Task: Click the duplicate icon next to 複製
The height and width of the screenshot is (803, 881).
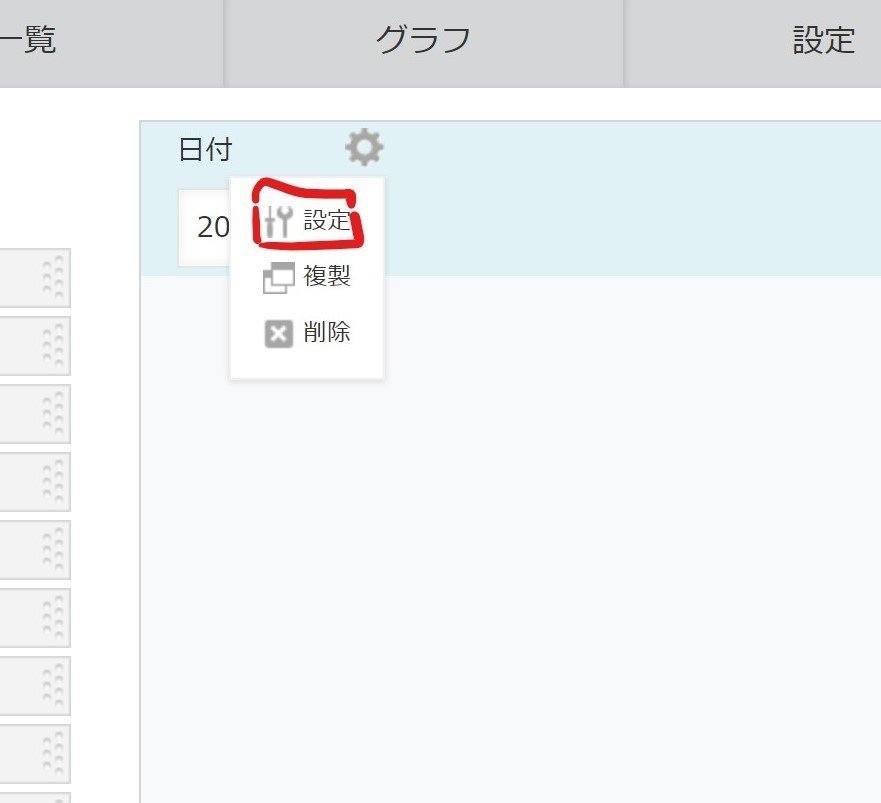Action: tap(279, 278)
